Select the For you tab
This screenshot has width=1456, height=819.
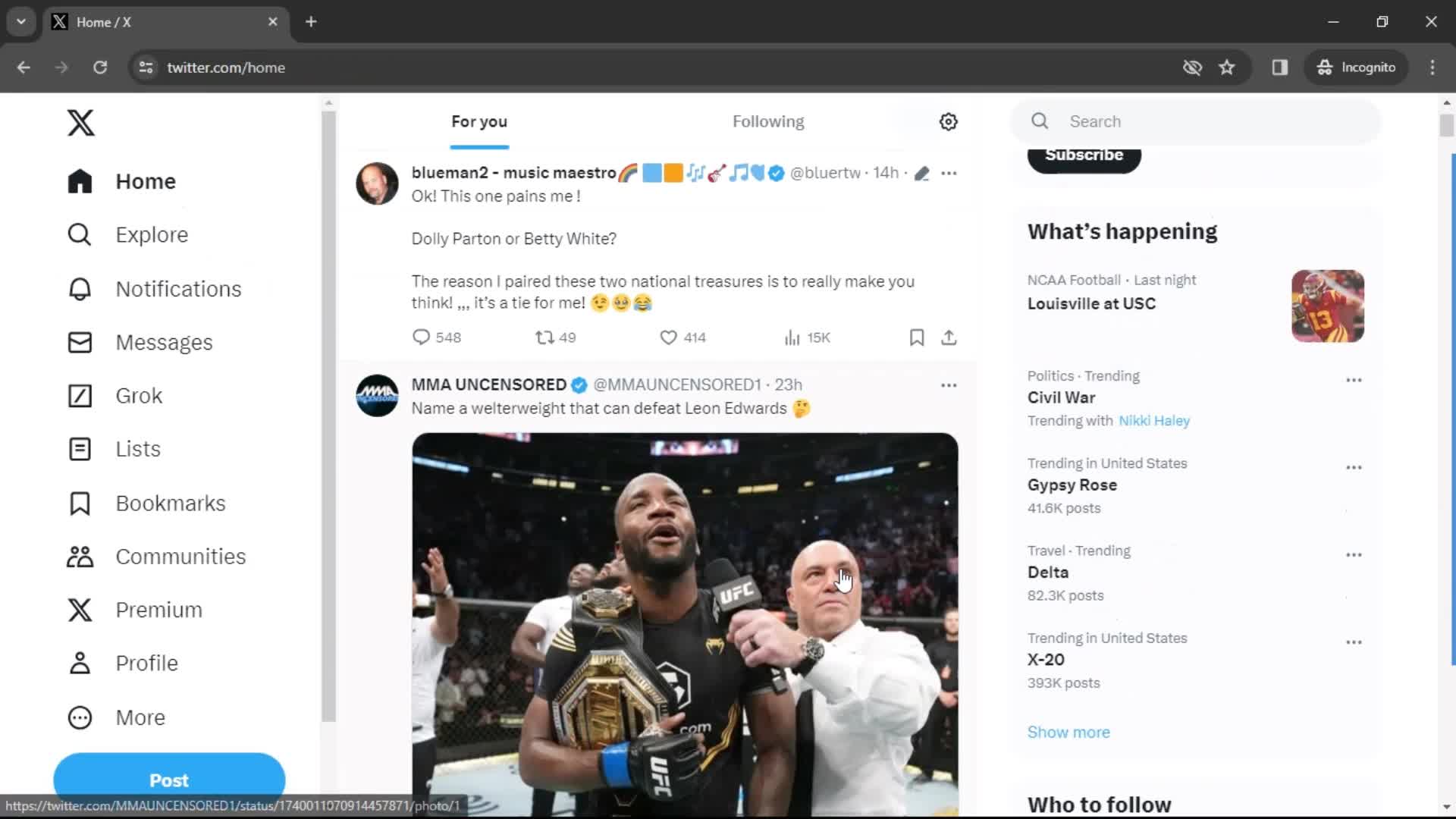[x=479, y=121]
